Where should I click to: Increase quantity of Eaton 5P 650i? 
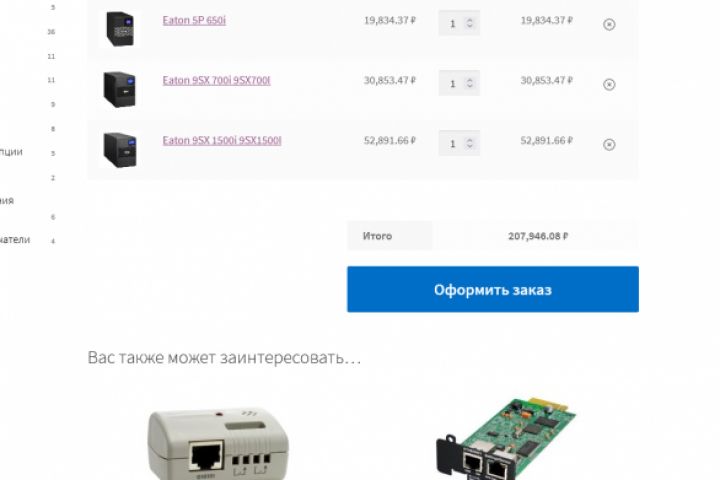click(469, 20)
